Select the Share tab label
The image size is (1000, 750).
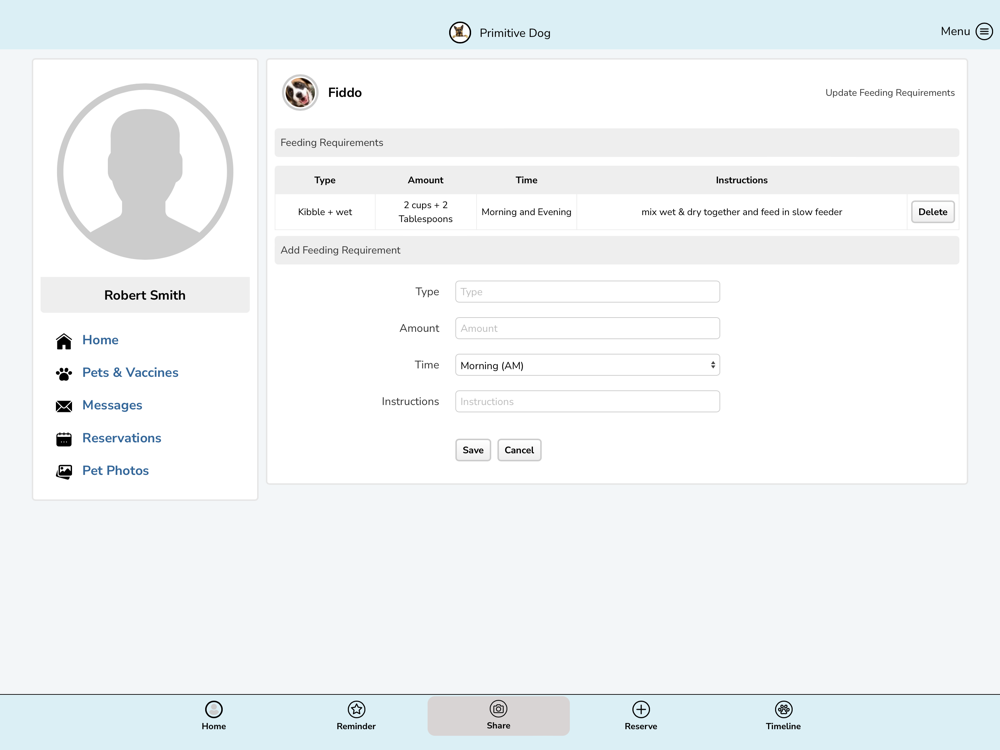click(x=498, y=726)
